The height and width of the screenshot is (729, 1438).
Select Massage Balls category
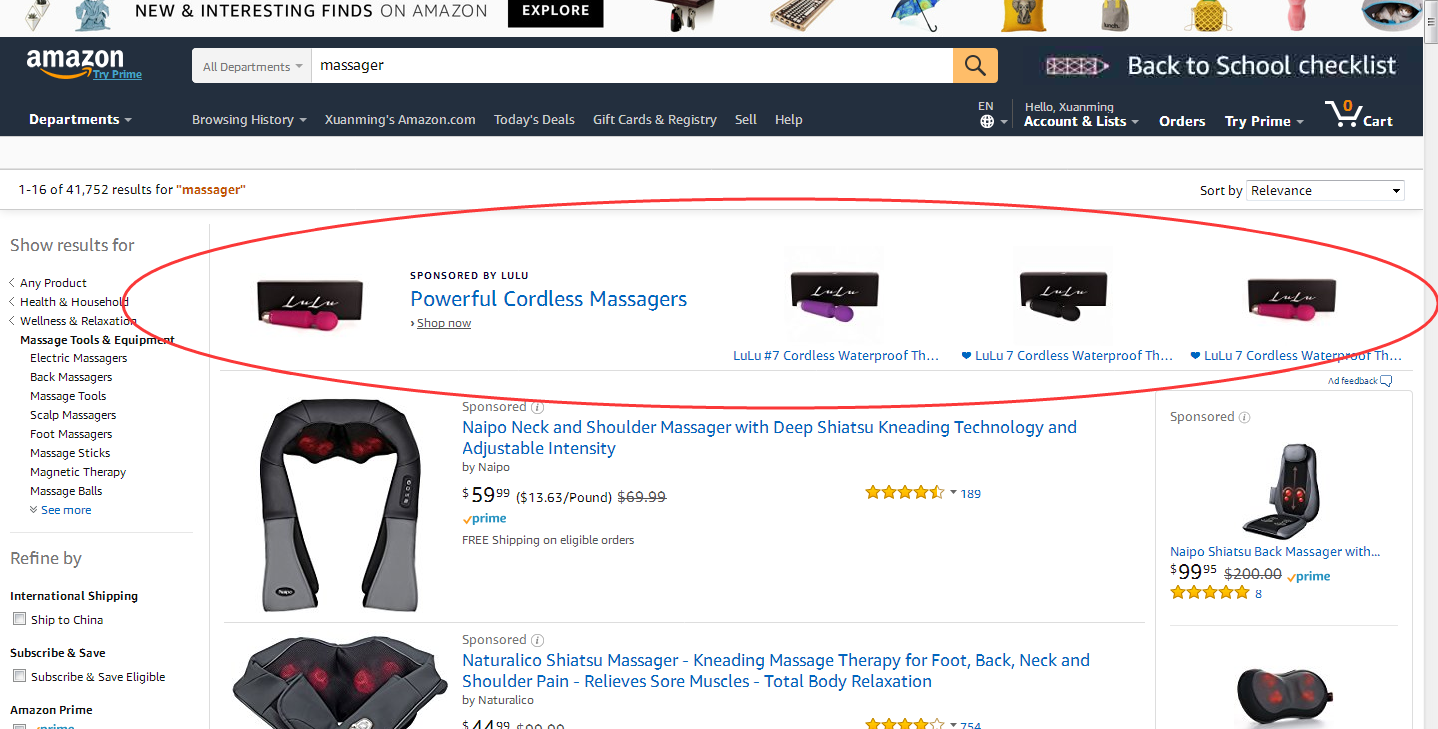[x=66, y=491]
